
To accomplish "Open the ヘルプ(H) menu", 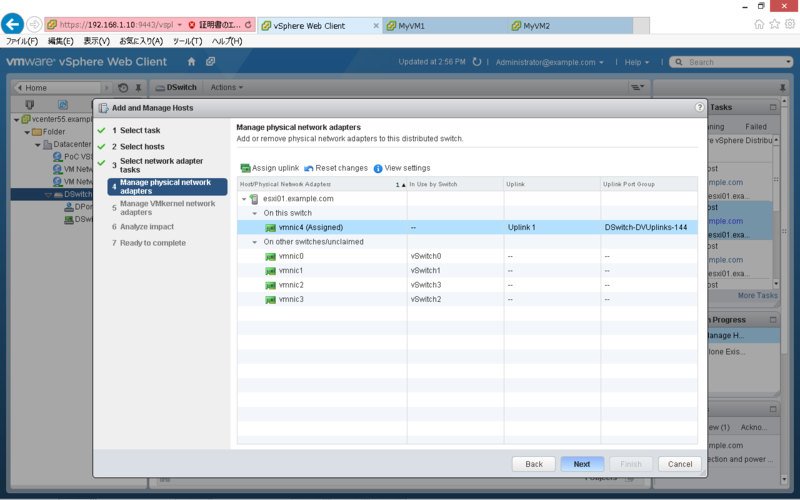I will (x=227, y=41).
